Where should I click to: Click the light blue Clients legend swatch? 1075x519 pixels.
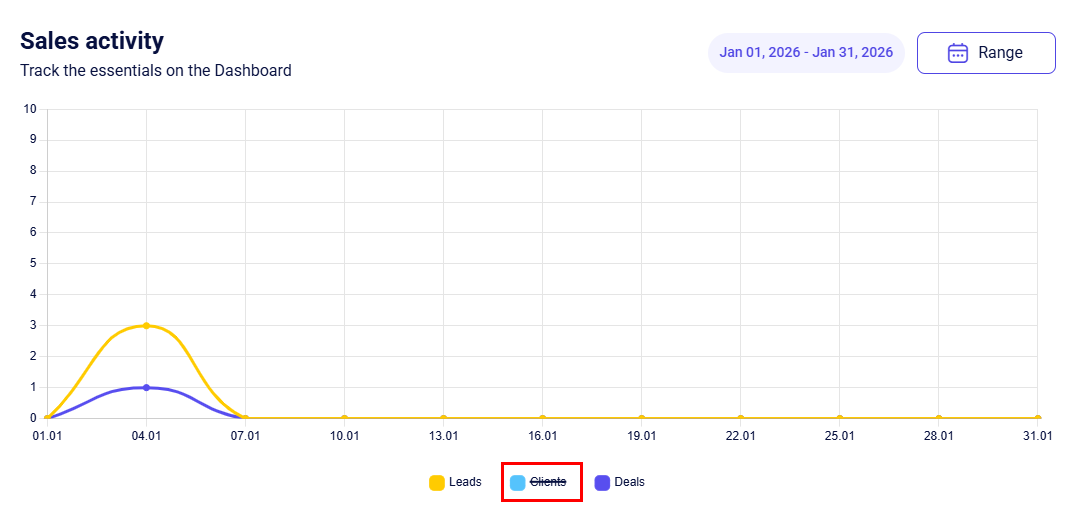[x=517, y=482]
